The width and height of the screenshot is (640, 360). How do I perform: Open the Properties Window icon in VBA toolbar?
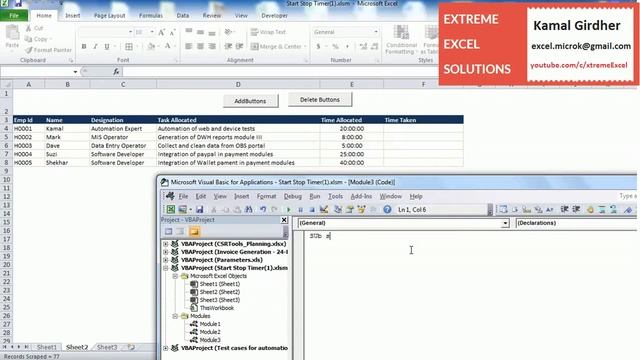[x=350, y=210]
